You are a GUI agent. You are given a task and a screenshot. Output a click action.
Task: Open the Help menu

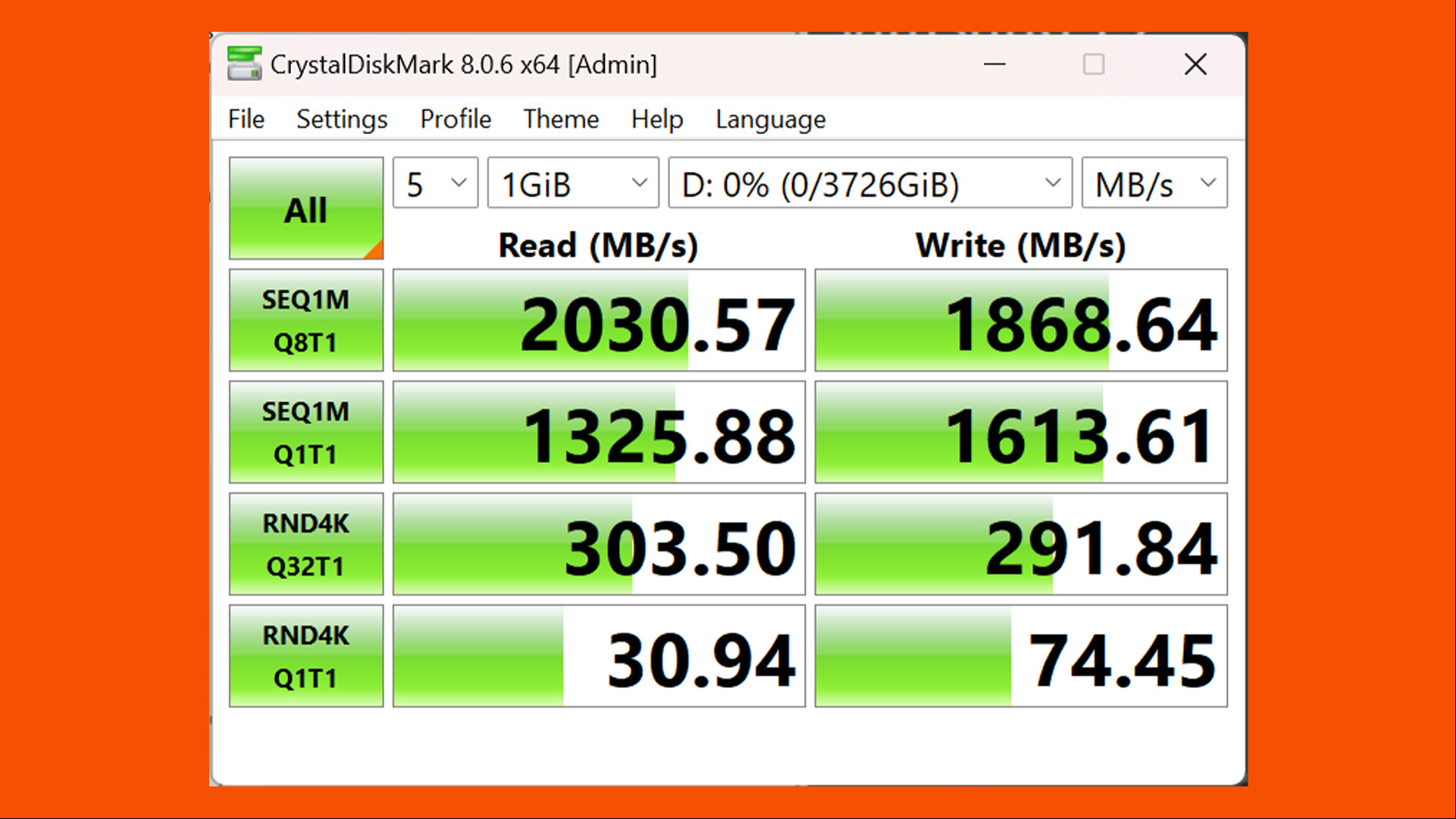tap(657, 119)
